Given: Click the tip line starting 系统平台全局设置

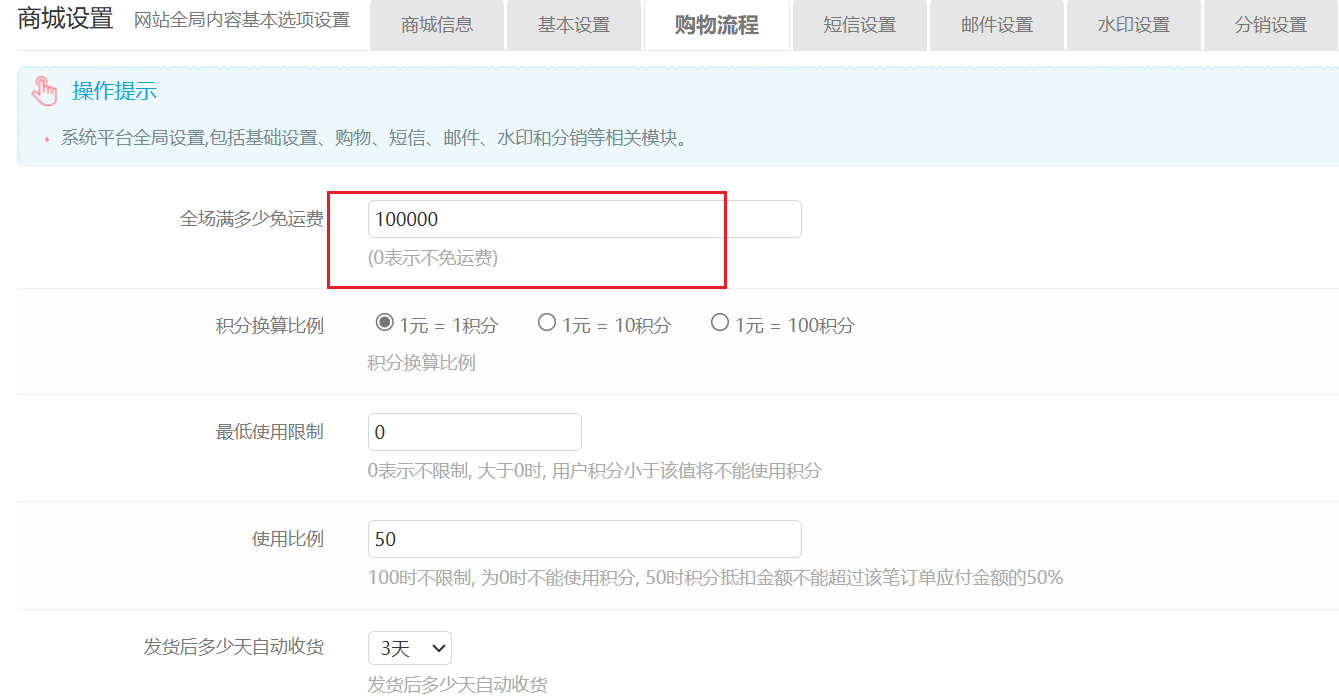Looking at the screenshot, I should 375,138.
